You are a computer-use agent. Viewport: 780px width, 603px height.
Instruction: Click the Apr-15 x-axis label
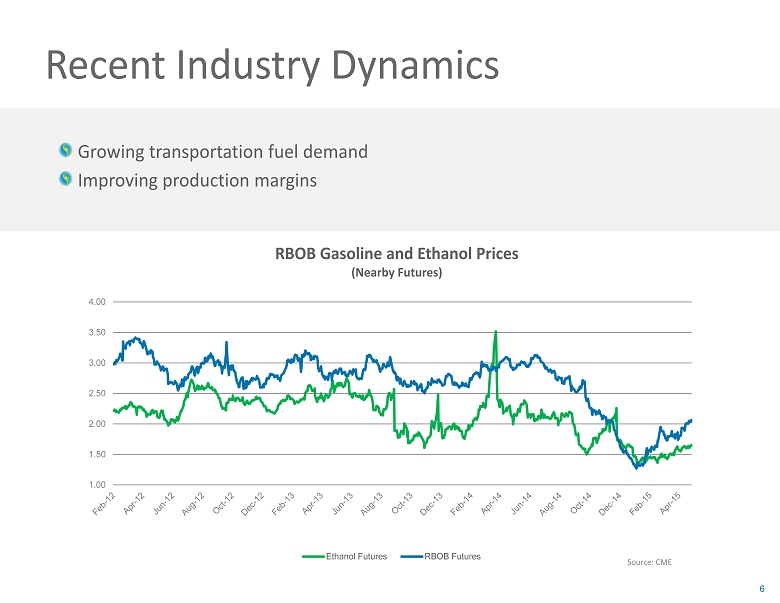pos(677,504)
